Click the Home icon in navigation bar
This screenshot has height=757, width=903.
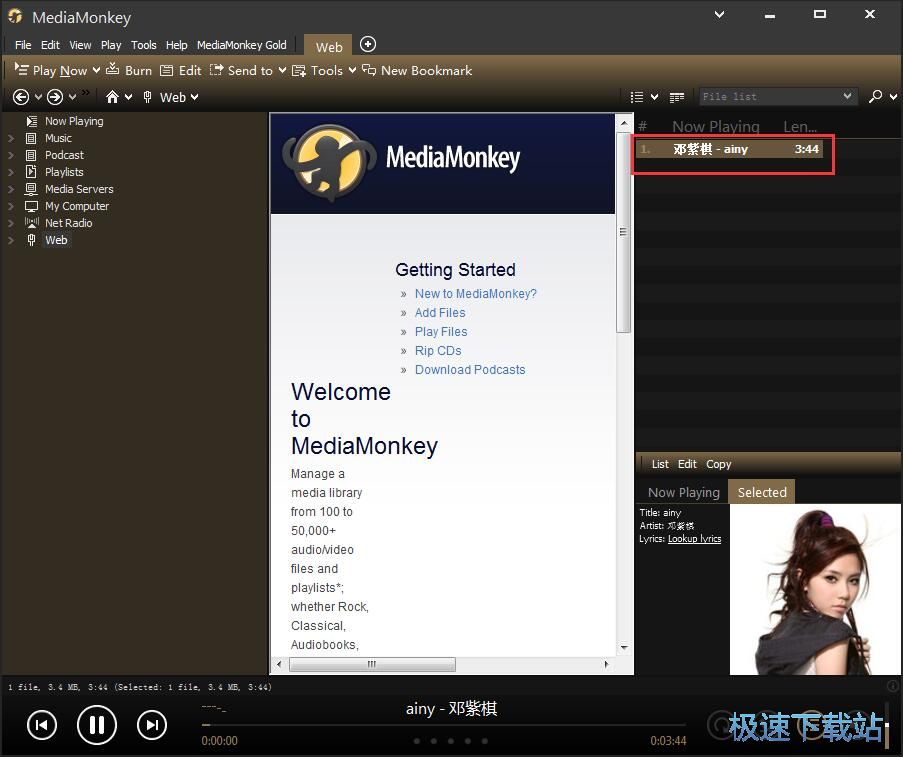coord(113,97)
